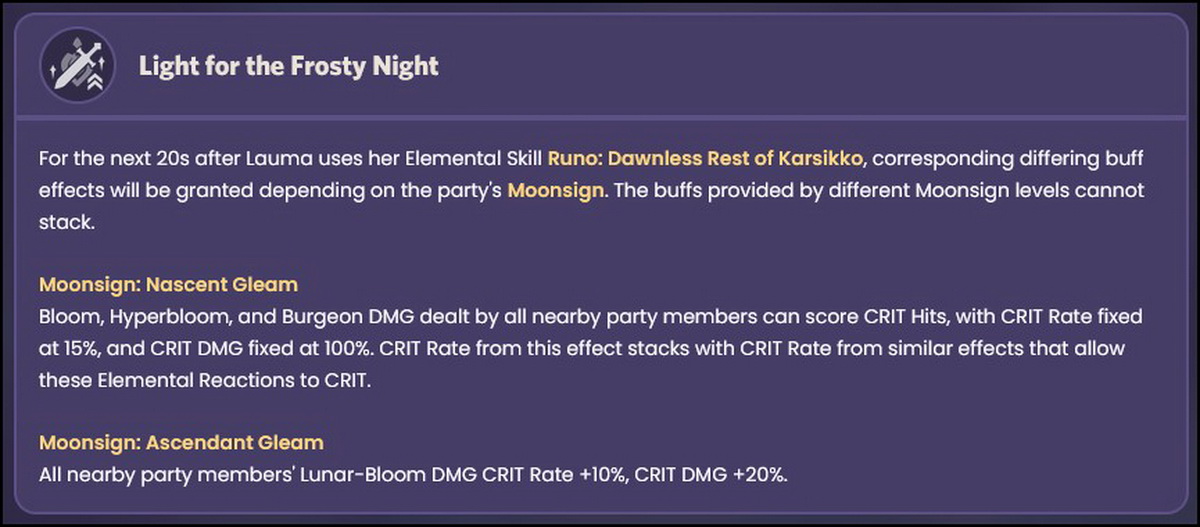1200x527 pixels.
Task: Open the highlighted Moonsign link
Action: point(556,190)
